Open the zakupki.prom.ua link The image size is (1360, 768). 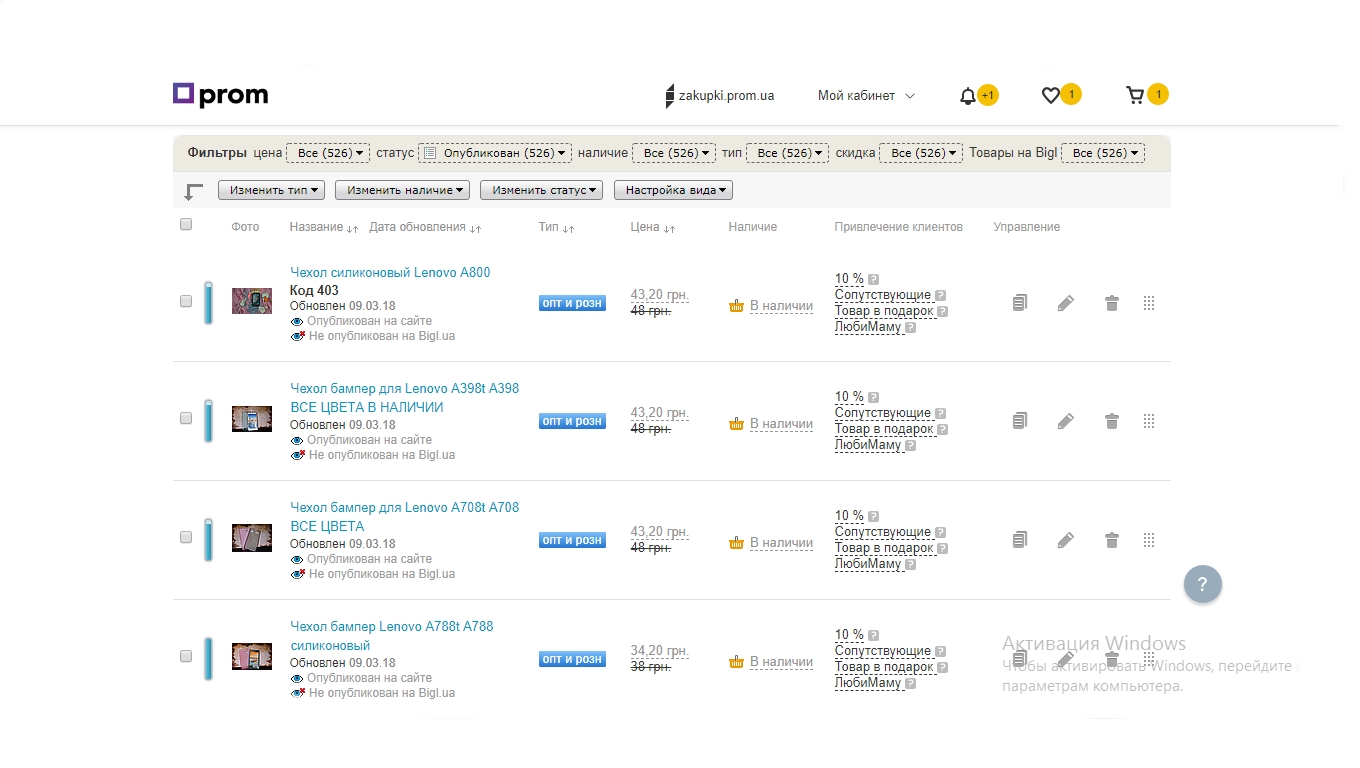(720, 96)
